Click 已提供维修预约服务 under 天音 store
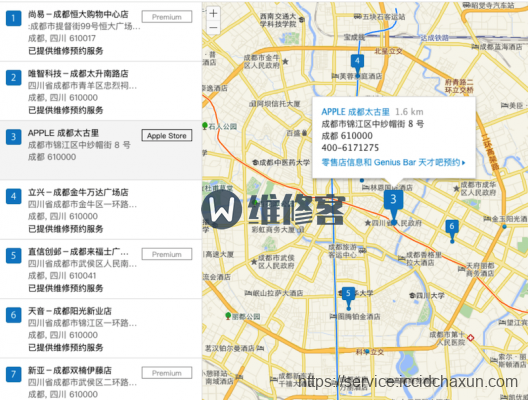 (x=66, y=347)
